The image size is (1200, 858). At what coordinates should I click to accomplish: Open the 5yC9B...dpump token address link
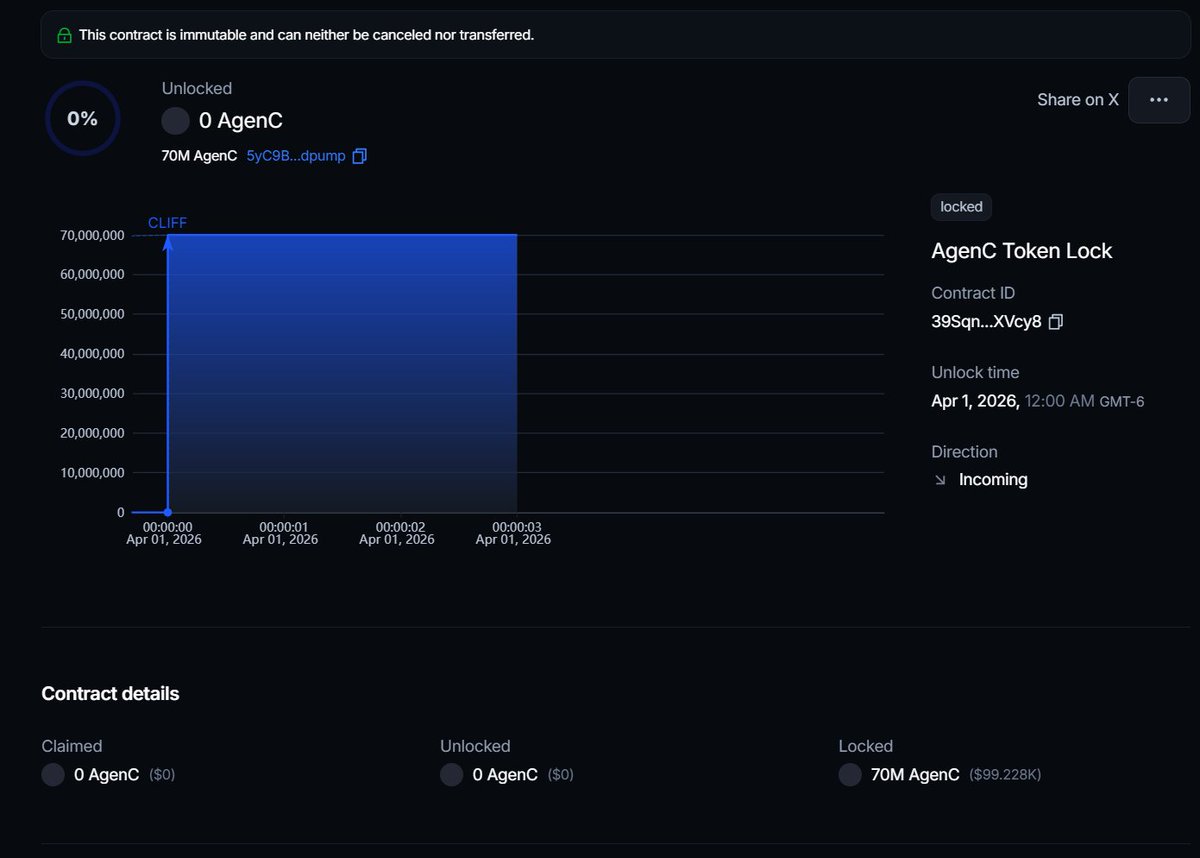296,156
